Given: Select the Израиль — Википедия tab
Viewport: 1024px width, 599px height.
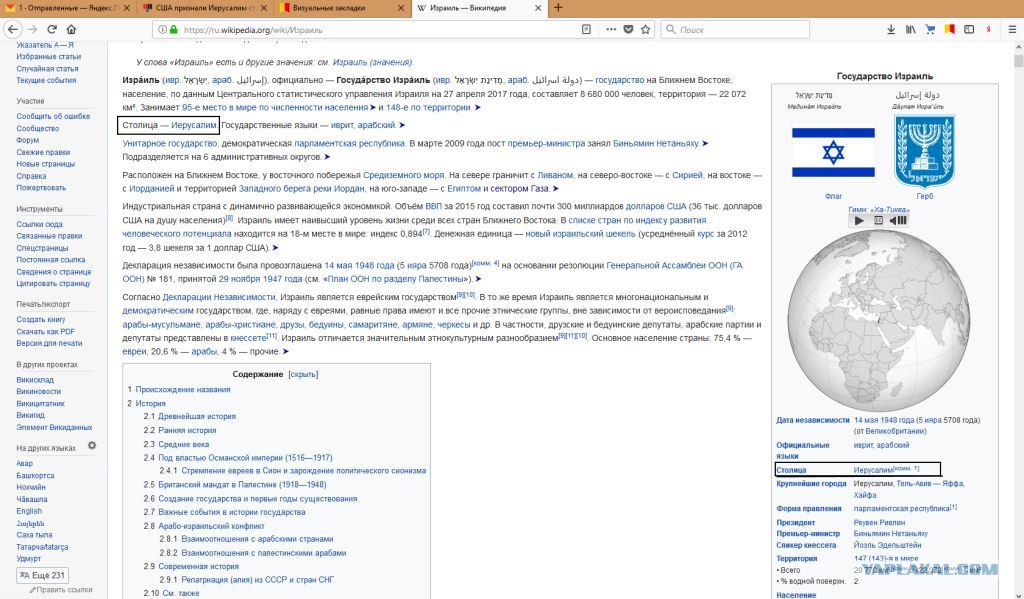Looking at the screenshot, I should [x=479, y=8].
